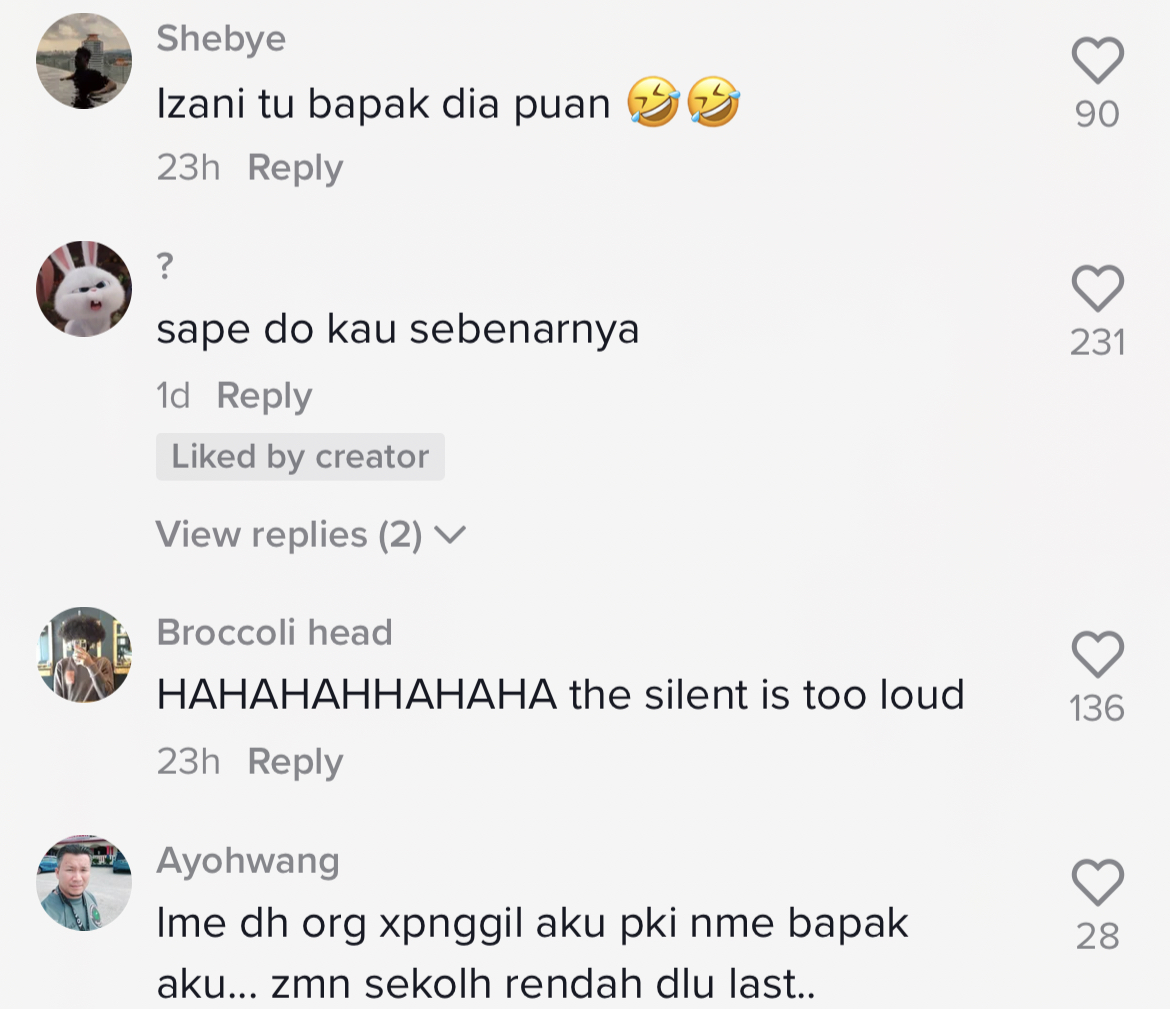1170x1009 pixels.
Task: Reply to Broccoli head's comment
Action: pos(295,762)
